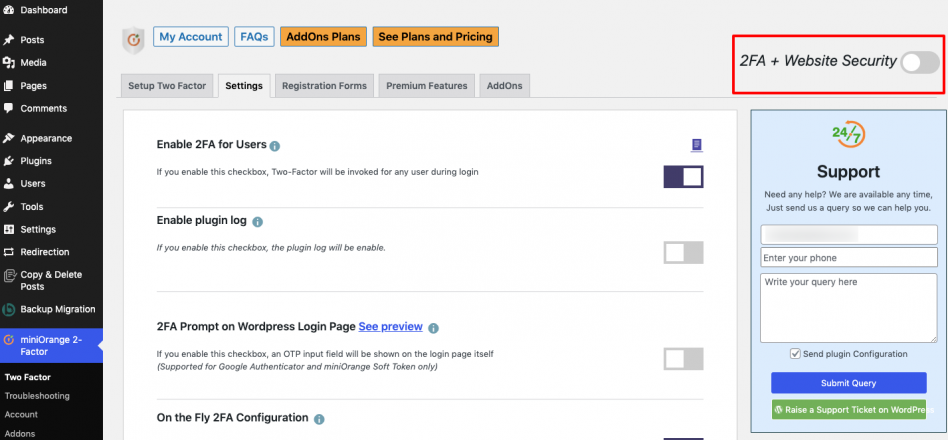
Task: Select the Settings tab
Action: point(244,86)
